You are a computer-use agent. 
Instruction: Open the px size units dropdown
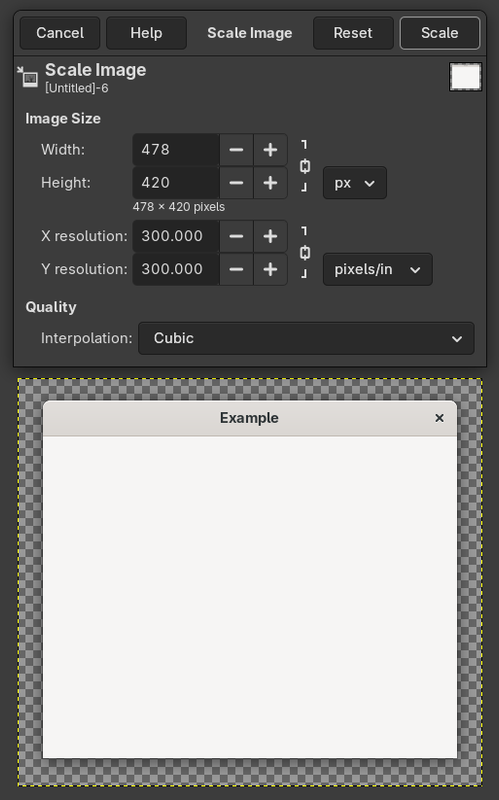click(355, 183)
